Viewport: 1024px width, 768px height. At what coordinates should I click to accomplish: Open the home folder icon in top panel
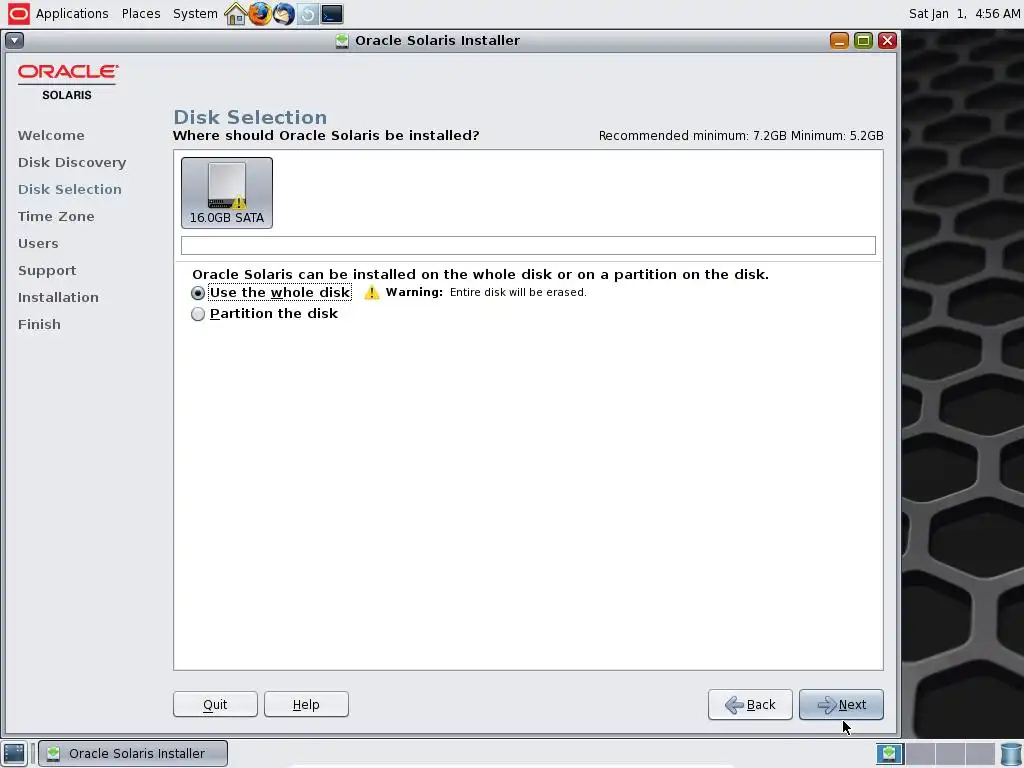(235, 14)
